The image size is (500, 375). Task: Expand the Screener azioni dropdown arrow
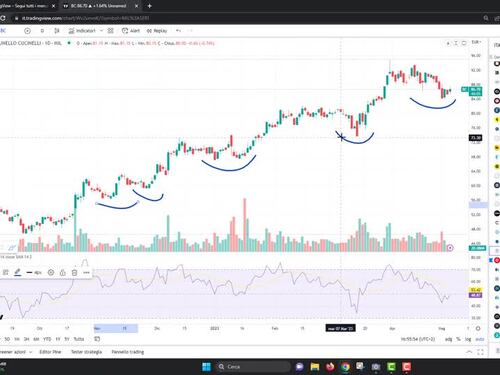(31, 352)
